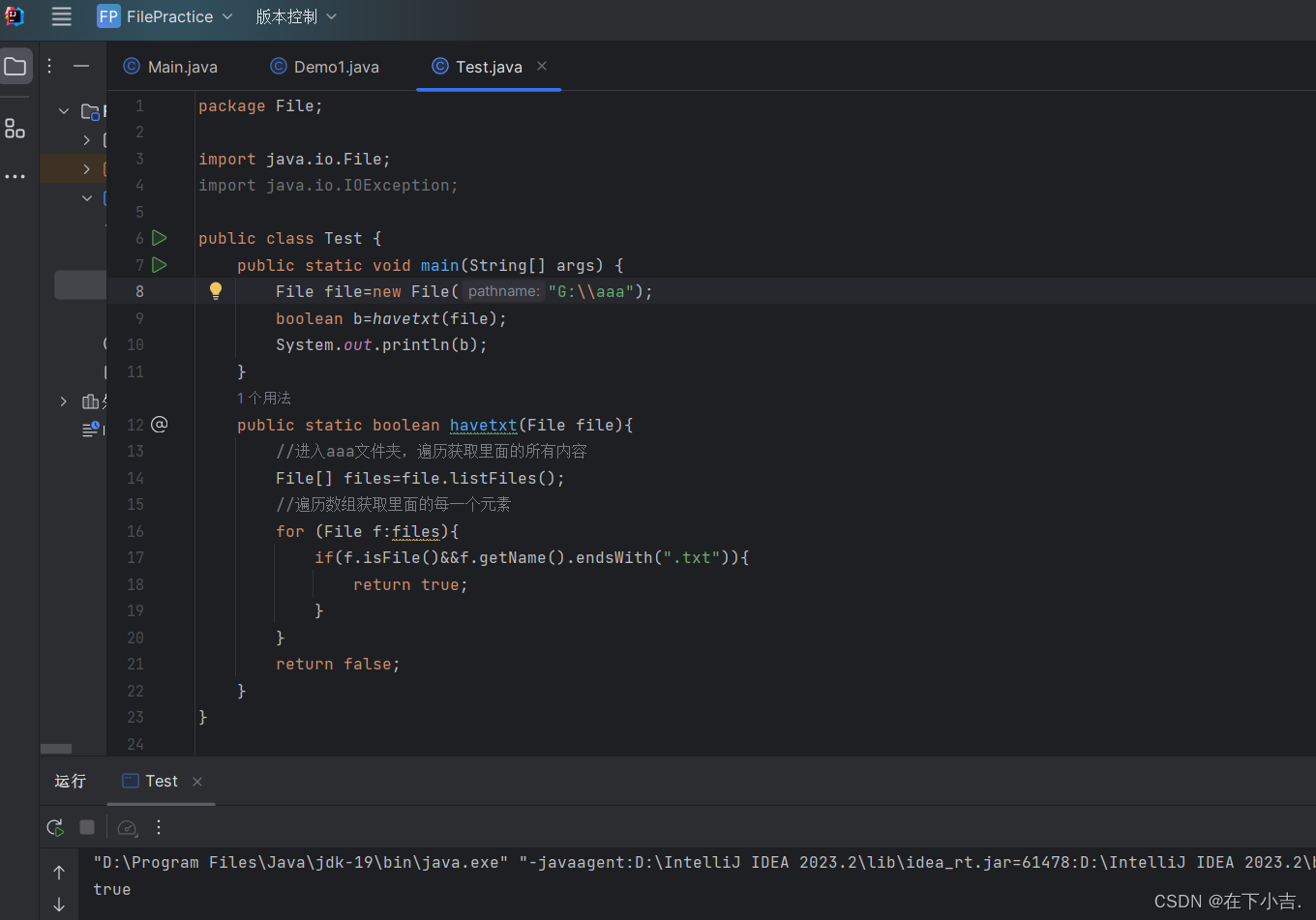This screenshot has height=920, width=1316.
Task: Click the package File; line
Action: [x=260, y=105]
